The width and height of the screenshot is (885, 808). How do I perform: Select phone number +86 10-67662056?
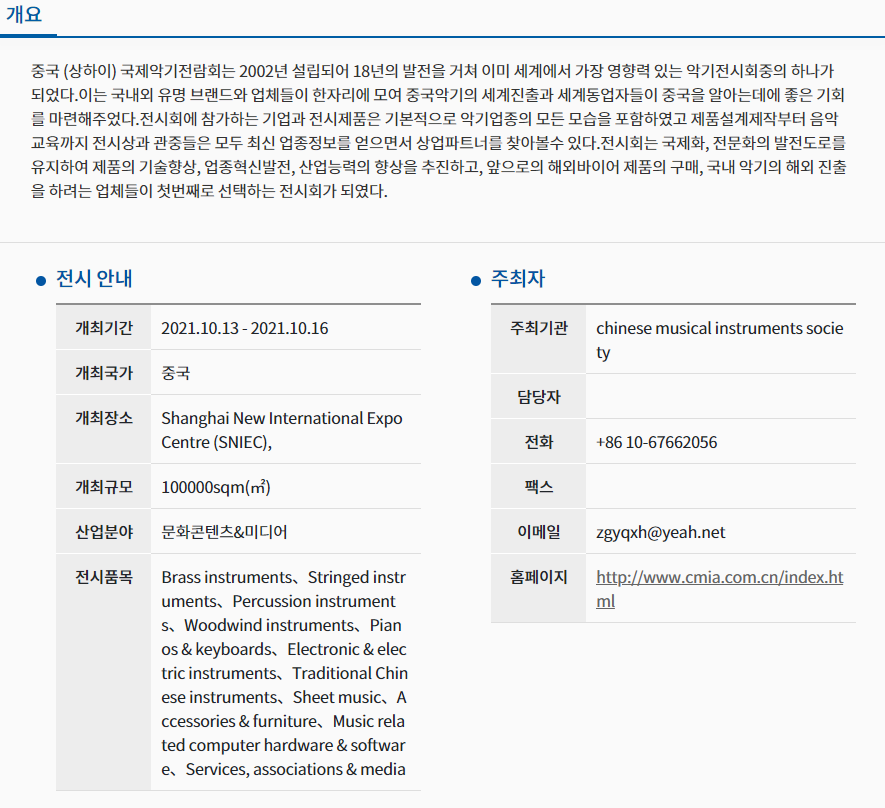[x=656, y=442]
